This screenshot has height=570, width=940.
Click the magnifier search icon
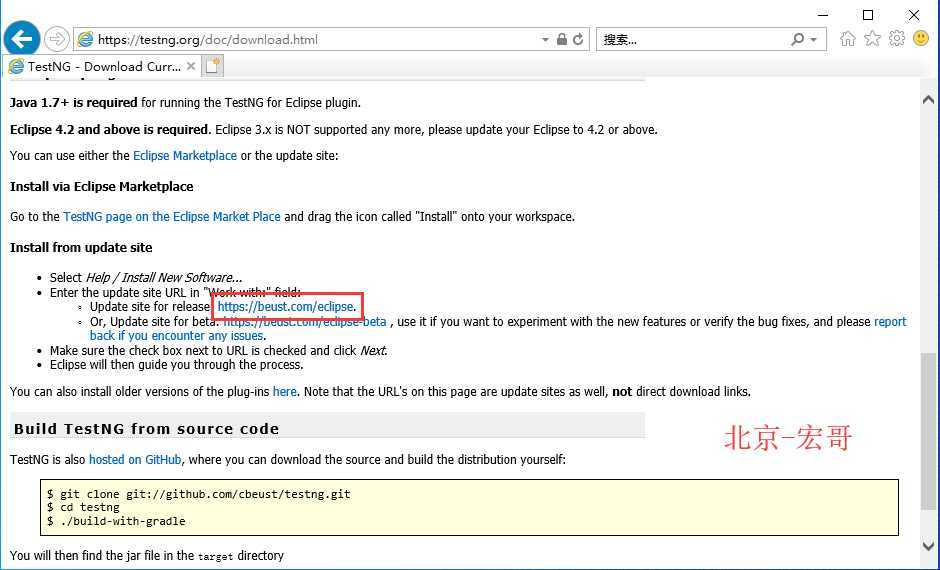click(797, 40)
